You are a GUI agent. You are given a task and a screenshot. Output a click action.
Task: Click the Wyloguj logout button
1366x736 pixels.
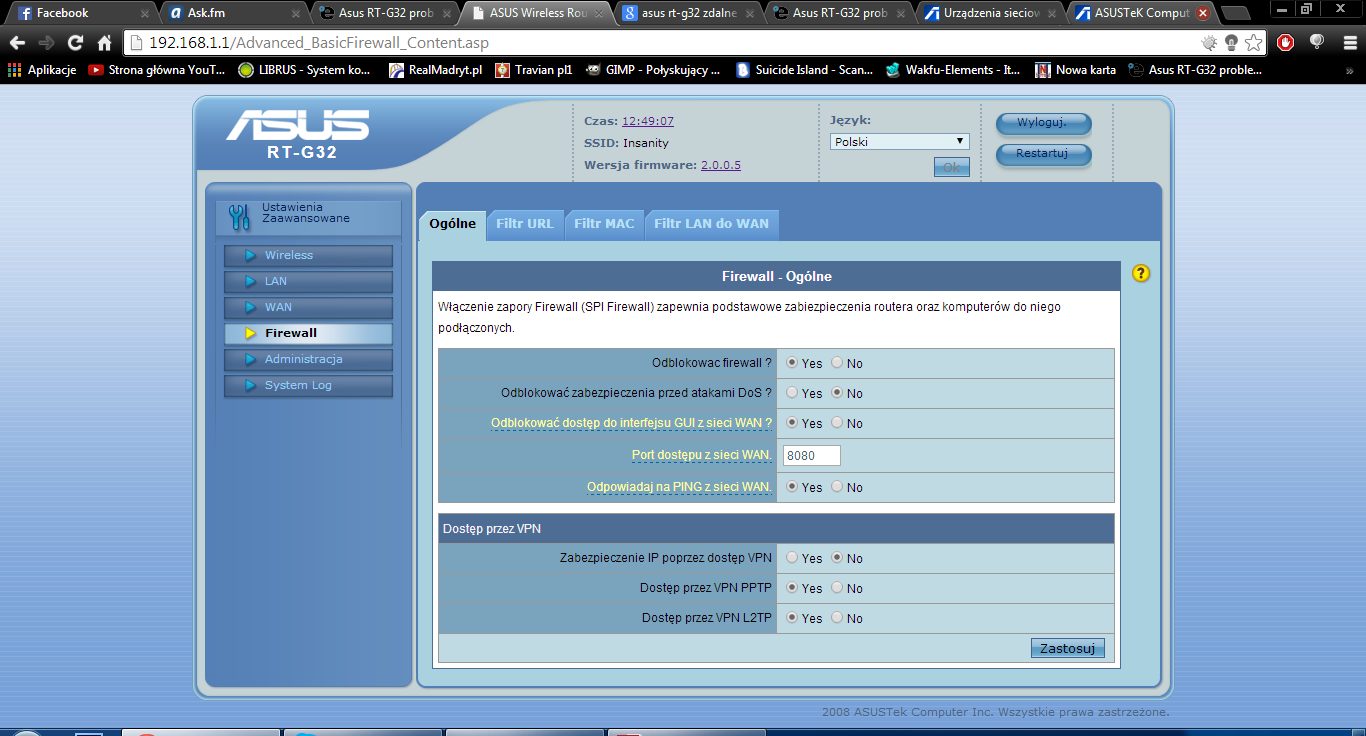(1043, 123)
